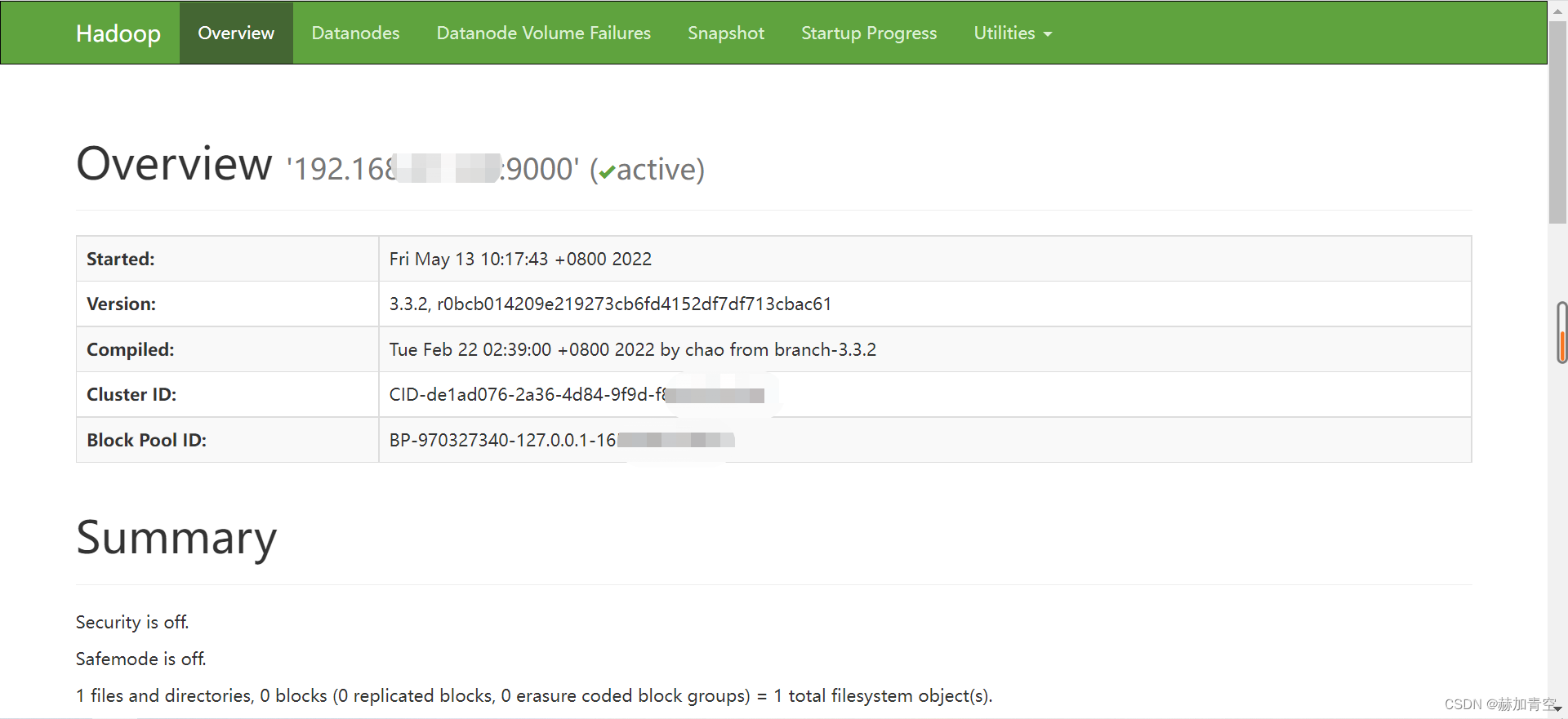Select the Block Pool ID: label cell
The width and height of the screenshot is (1568, 719).
click(228, 440)
